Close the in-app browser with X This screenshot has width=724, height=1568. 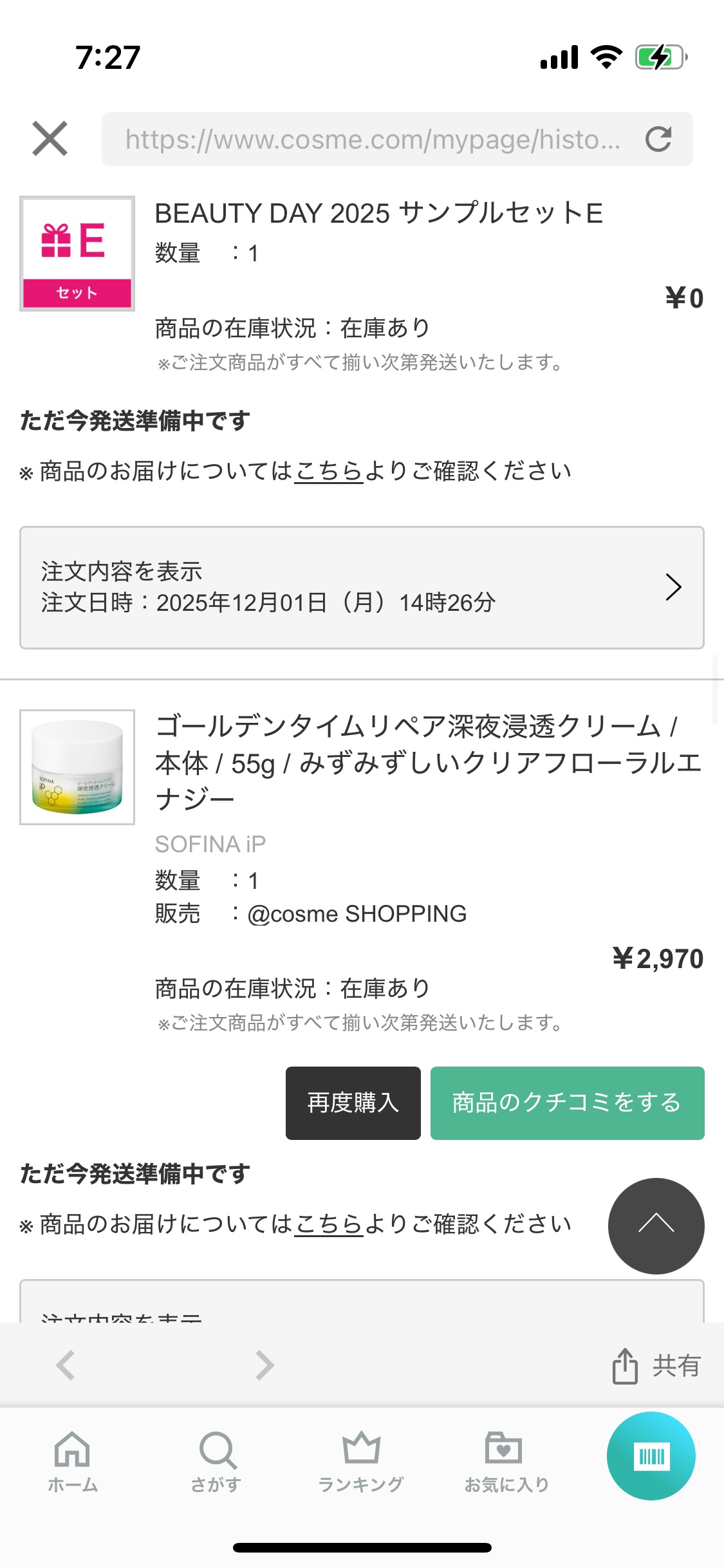click(50, 139)
